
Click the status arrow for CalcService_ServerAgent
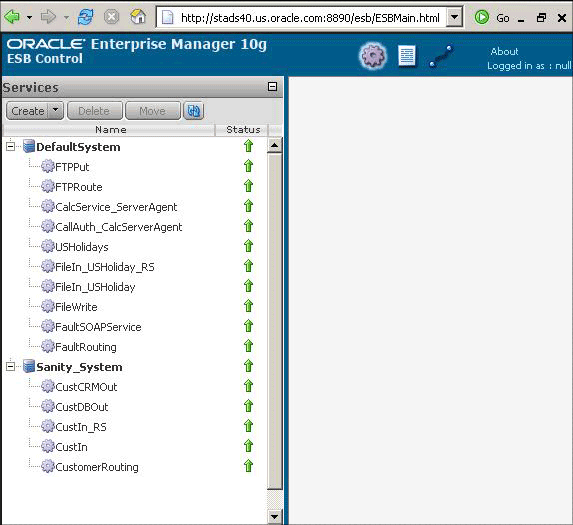click(248, 206)
